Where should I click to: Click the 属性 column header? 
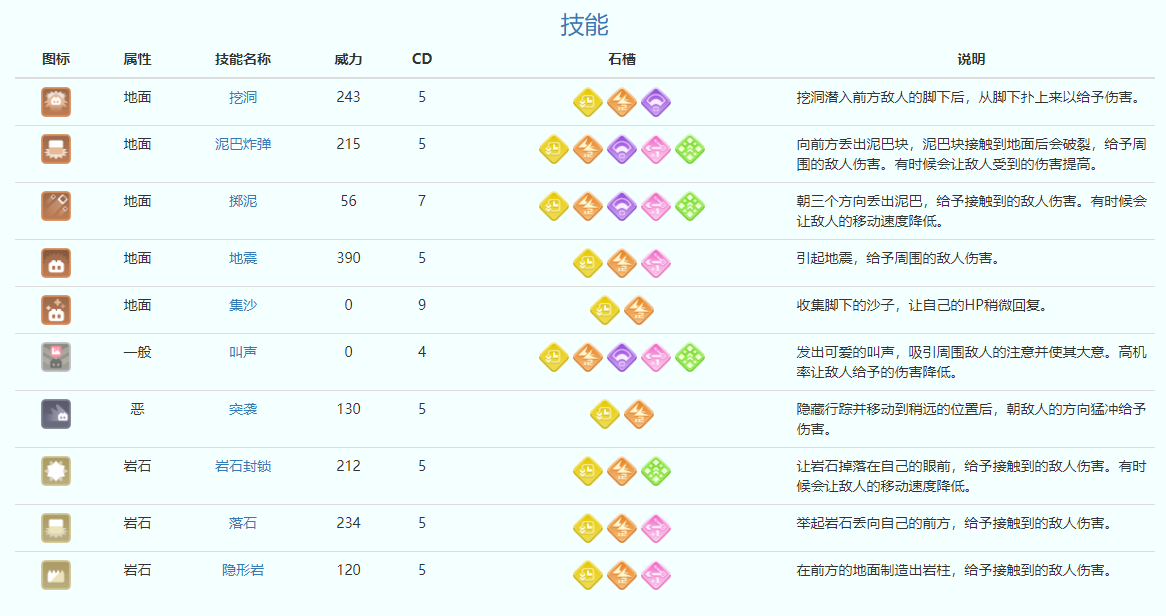pyautogui.click(x=138, y=60)
